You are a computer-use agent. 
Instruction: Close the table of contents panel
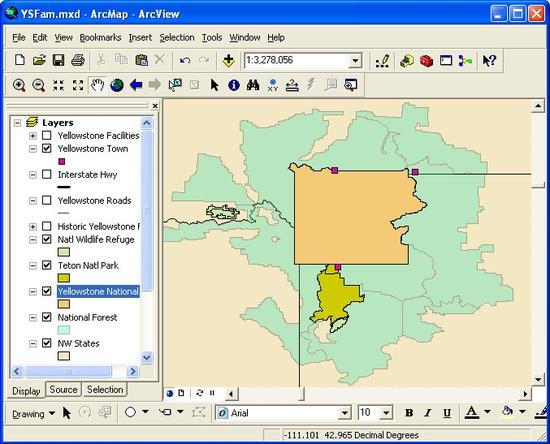tap(155, 106)
